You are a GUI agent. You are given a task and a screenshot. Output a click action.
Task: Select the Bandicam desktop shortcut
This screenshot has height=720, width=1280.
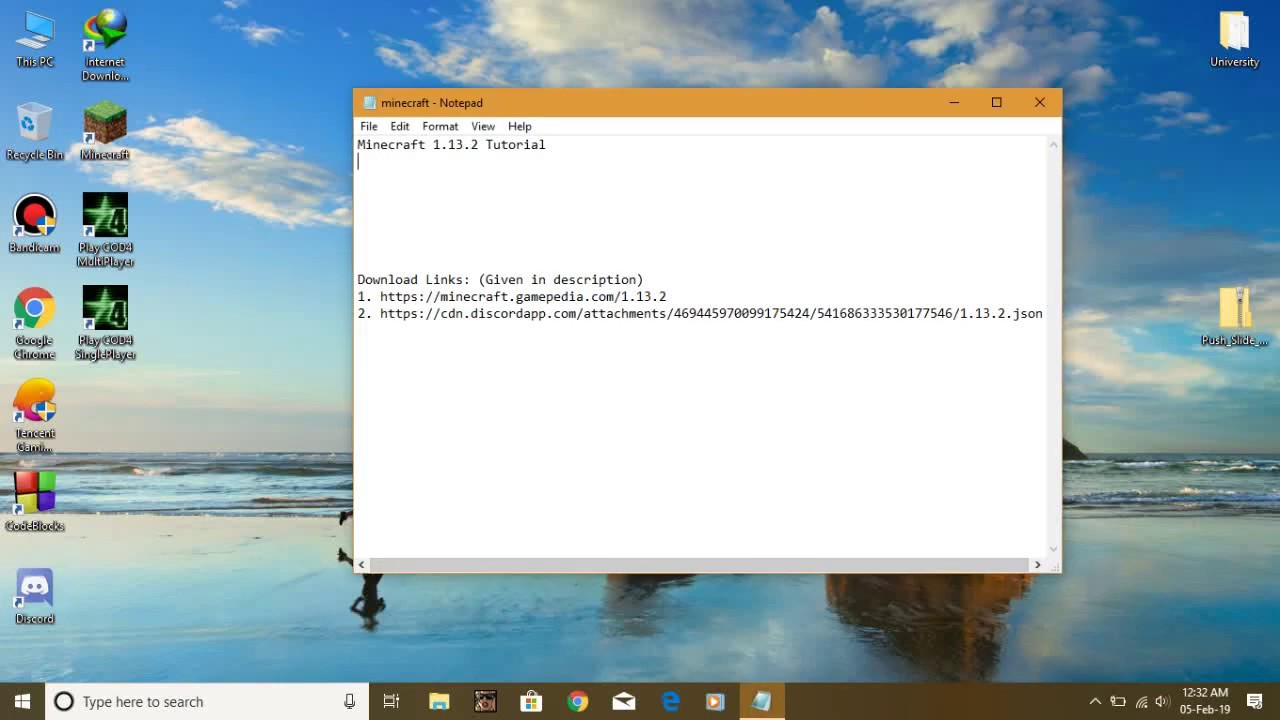coord(35,224)
